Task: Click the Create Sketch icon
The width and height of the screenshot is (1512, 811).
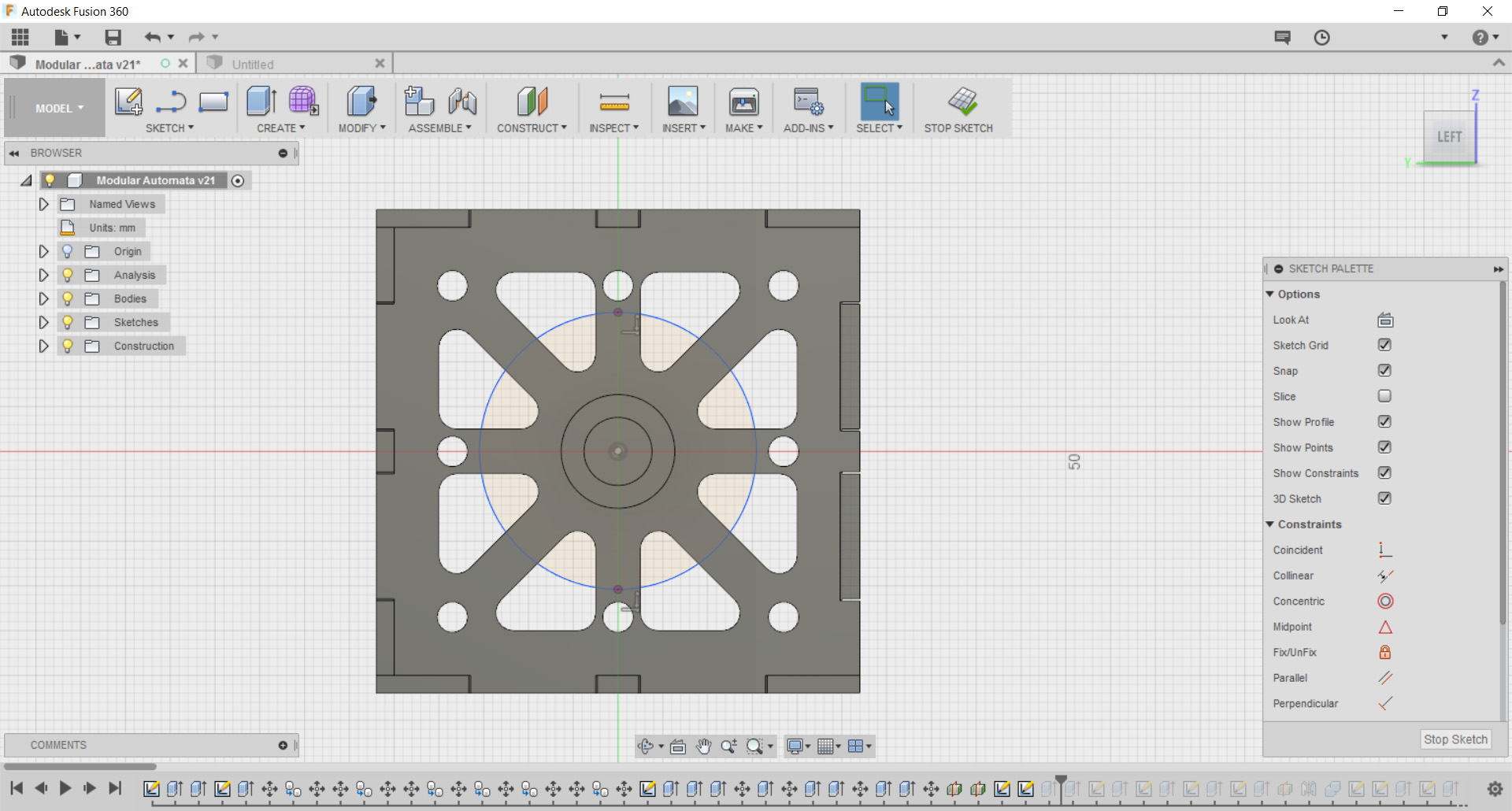Action: click(x=128, y=102)
